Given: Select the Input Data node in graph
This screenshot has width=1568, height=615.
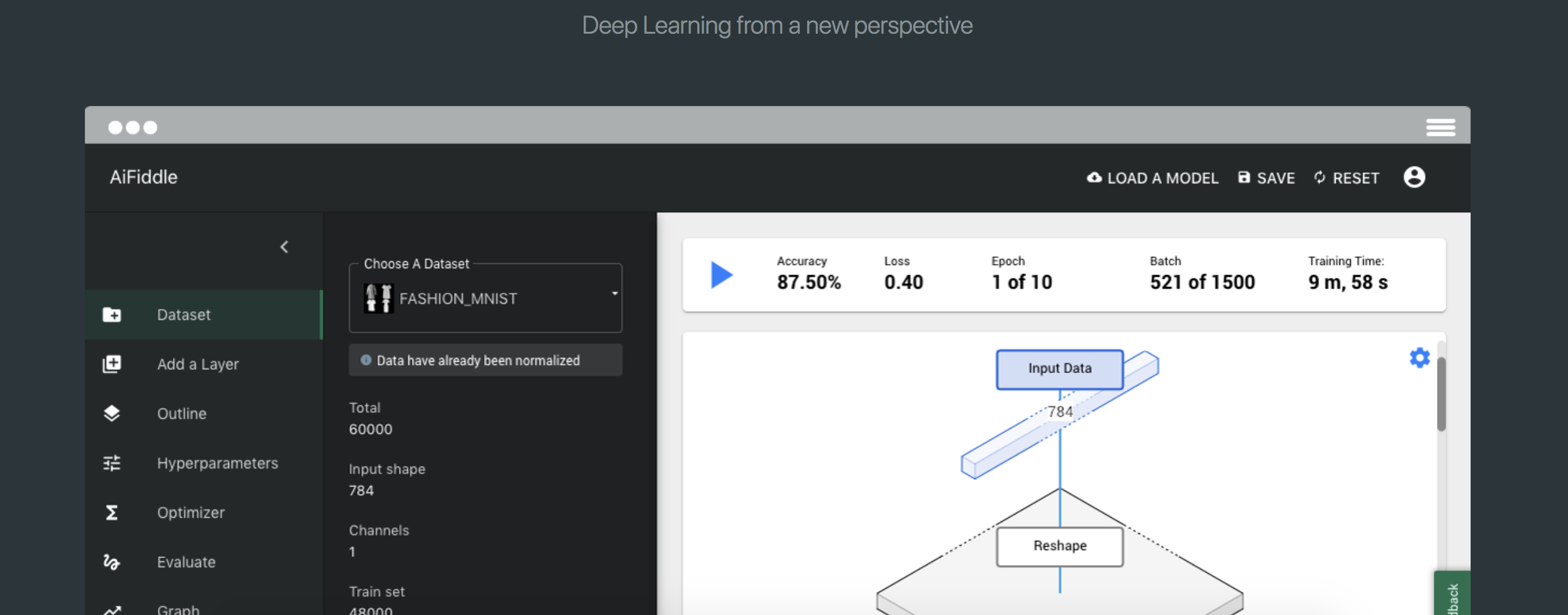Looking at the screenshot, I should click(x=1059, y=369).
